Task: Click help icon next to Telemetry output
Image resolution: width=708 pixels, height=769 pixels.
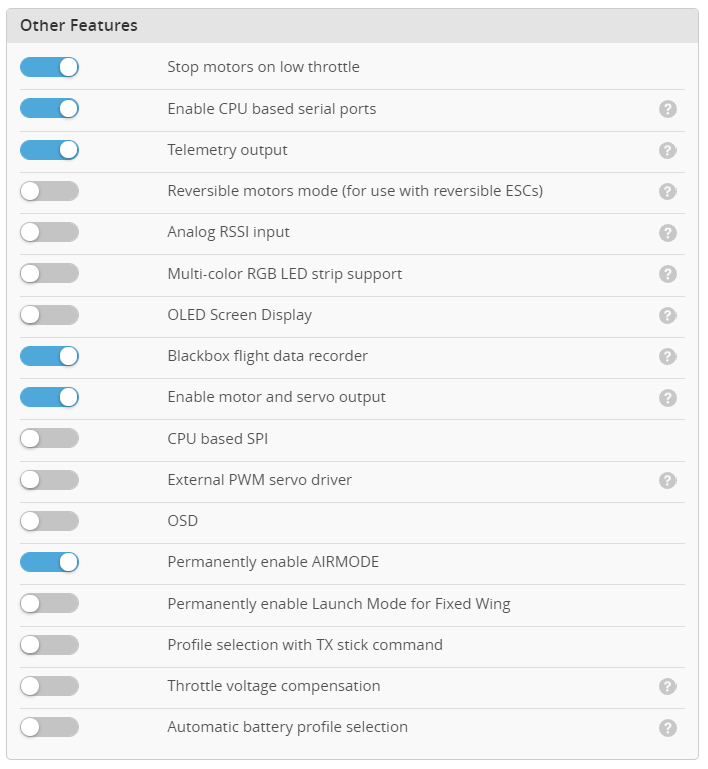Action: pyautogui.click(x=668, y=150)
